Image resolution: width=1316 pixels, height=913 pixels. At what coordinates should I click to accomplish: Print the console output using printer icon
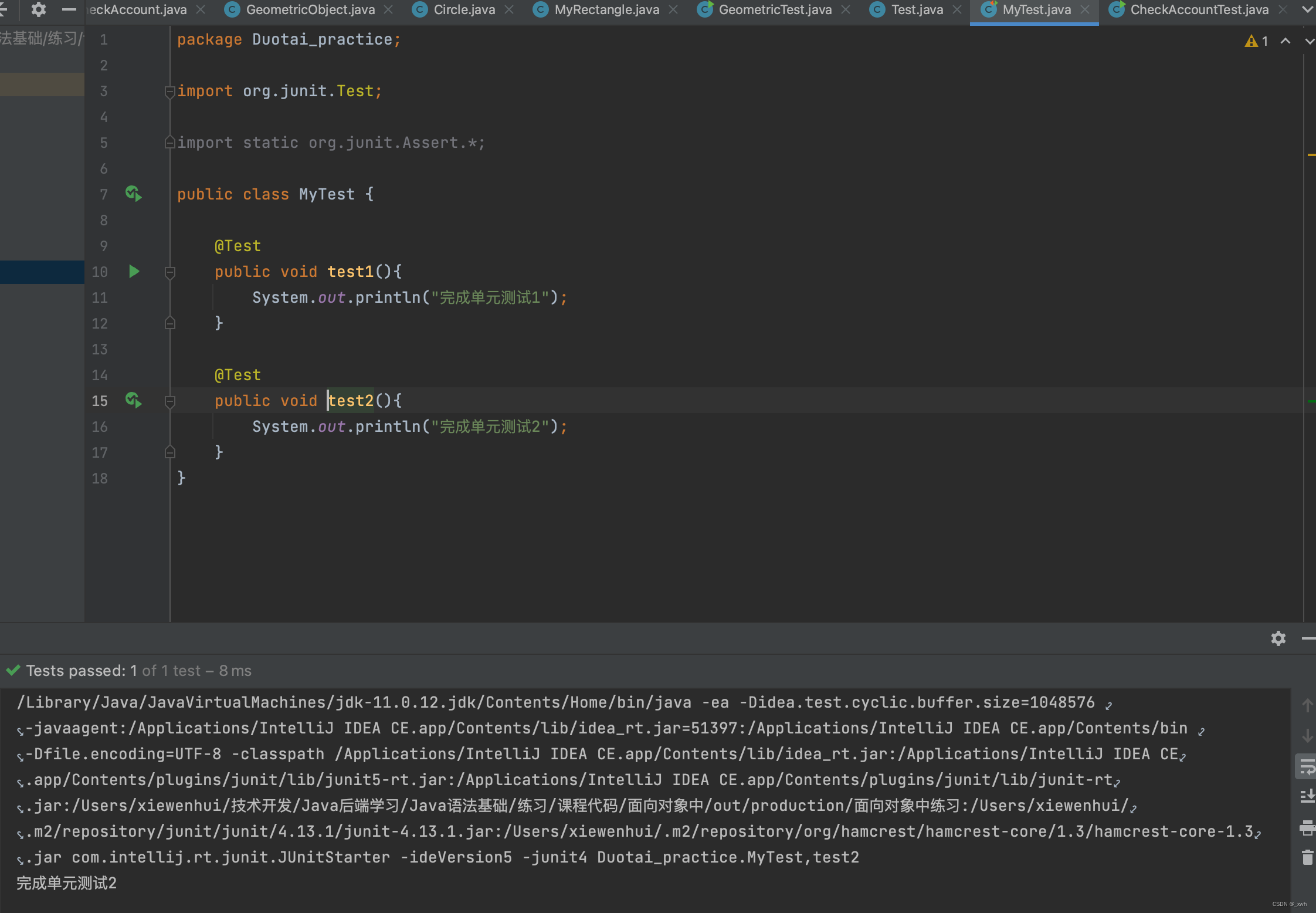coord(1307,827)
